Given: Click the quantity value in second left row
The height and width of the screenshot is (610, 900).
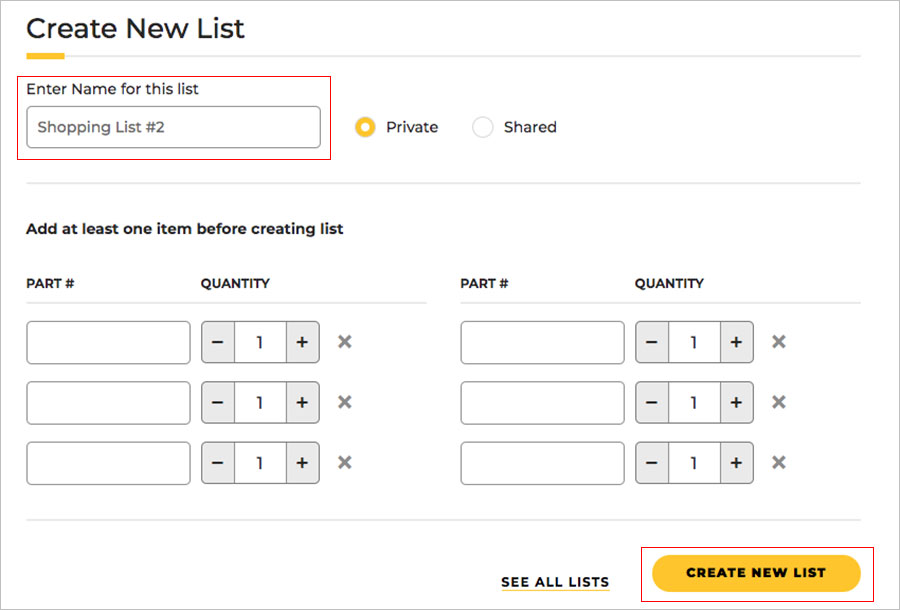Looking at the screenshot, I should [260, 402].
